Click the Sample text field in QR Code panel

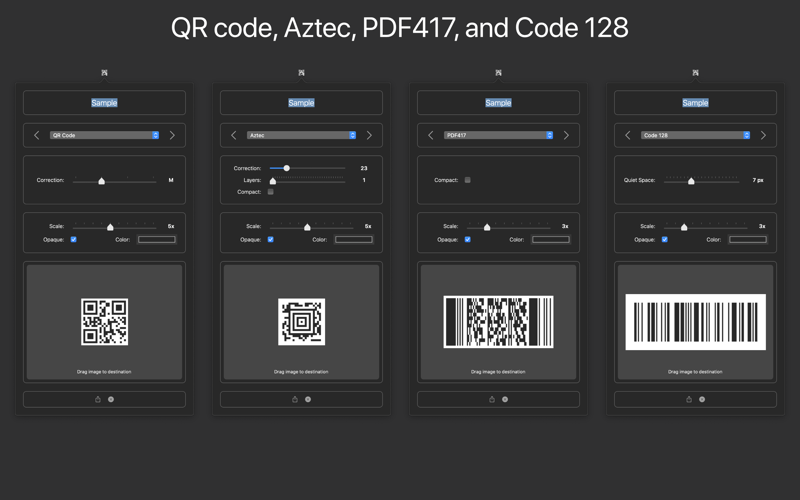pyautogui.click(x=104, y=103)
